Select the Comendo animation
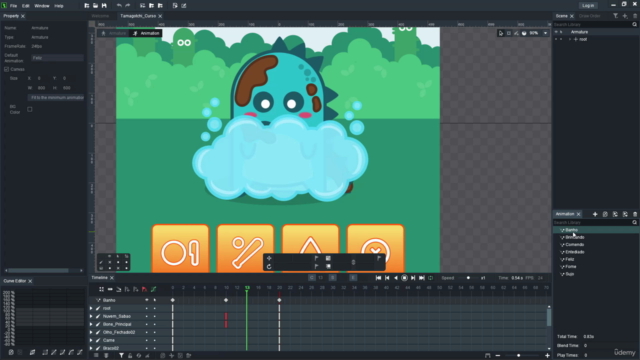 coord(574,244)
